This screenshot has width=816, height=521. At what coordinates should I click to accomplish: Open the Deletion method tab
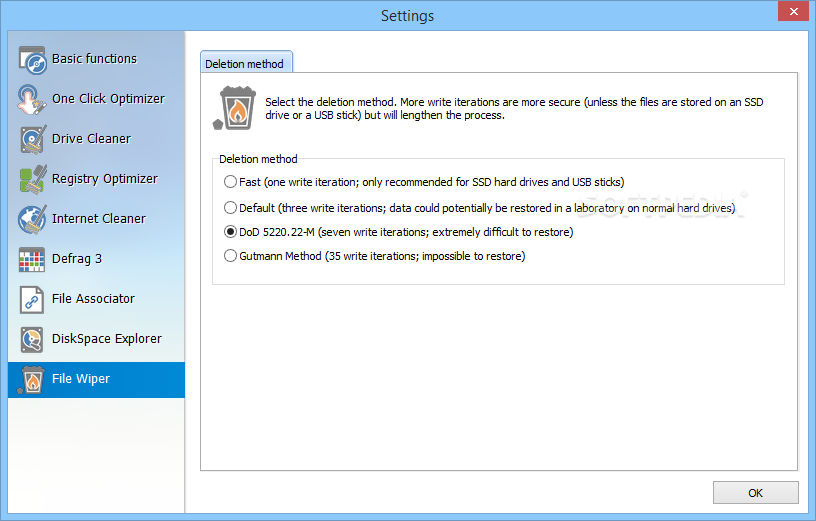click(x=246, y=62)
